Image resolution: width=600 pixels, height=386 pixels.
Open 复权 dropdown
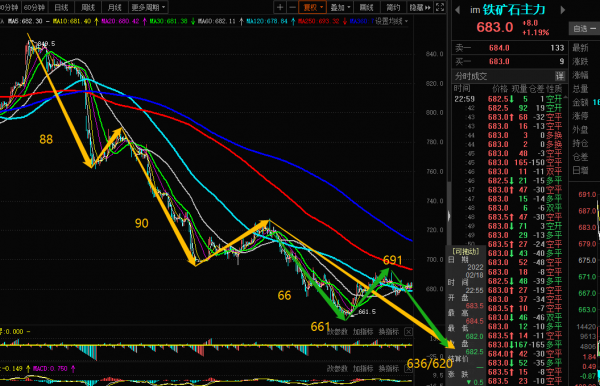point(313,7)
